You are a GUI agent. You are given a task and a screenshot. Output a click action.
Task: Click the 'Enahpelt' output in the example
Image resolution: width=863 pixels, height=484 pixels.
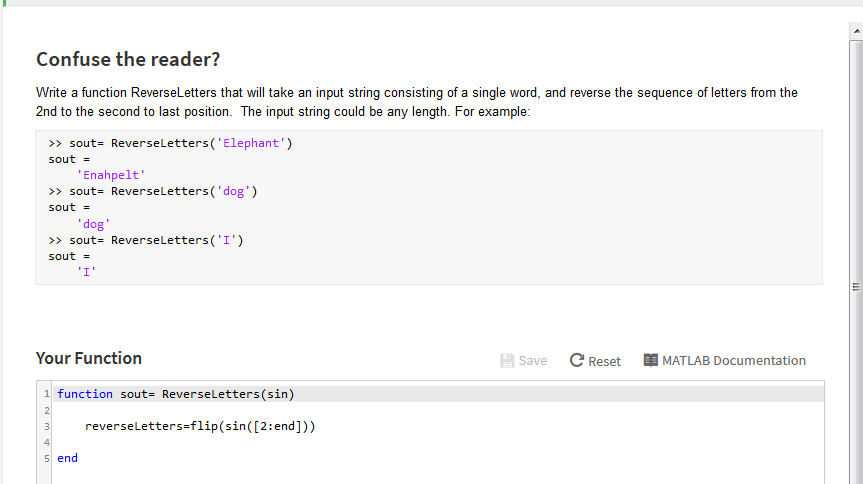click(x=111, y=175)
